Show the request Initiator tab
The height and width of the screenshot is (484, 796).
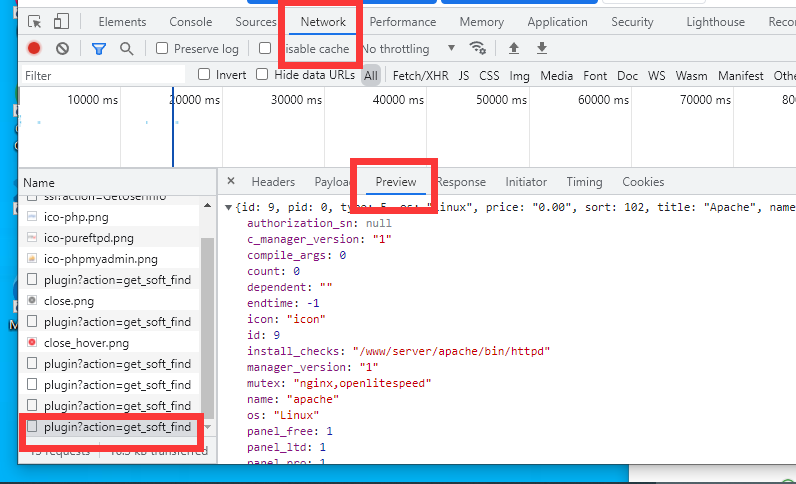[526, 182]
